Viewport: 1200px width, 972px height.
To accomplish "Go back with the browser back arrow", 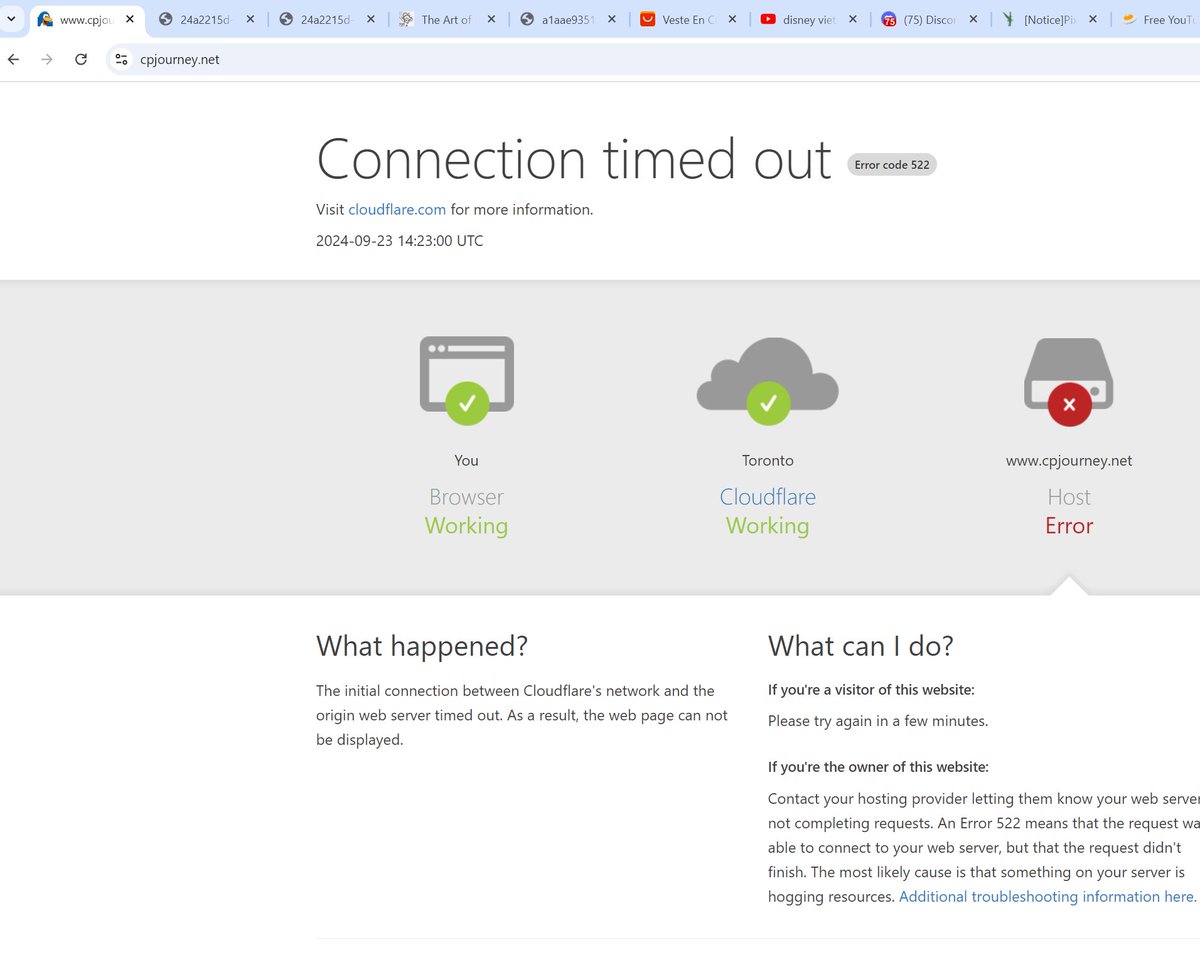I will click(13, 60).
